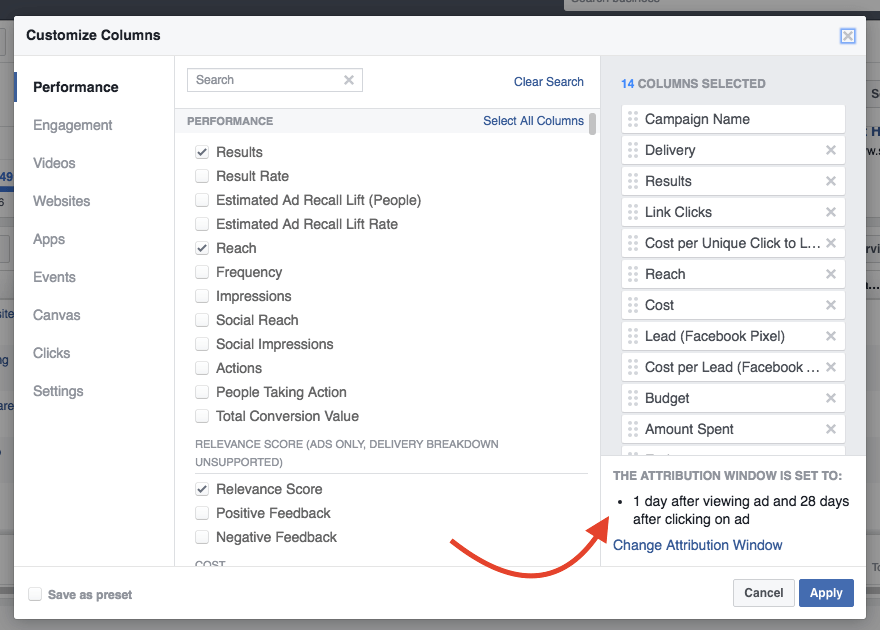The height and width of the screenshot is (630, 880).
Task: Select the Campaign Name column row
Action: [x=733, y=119]
